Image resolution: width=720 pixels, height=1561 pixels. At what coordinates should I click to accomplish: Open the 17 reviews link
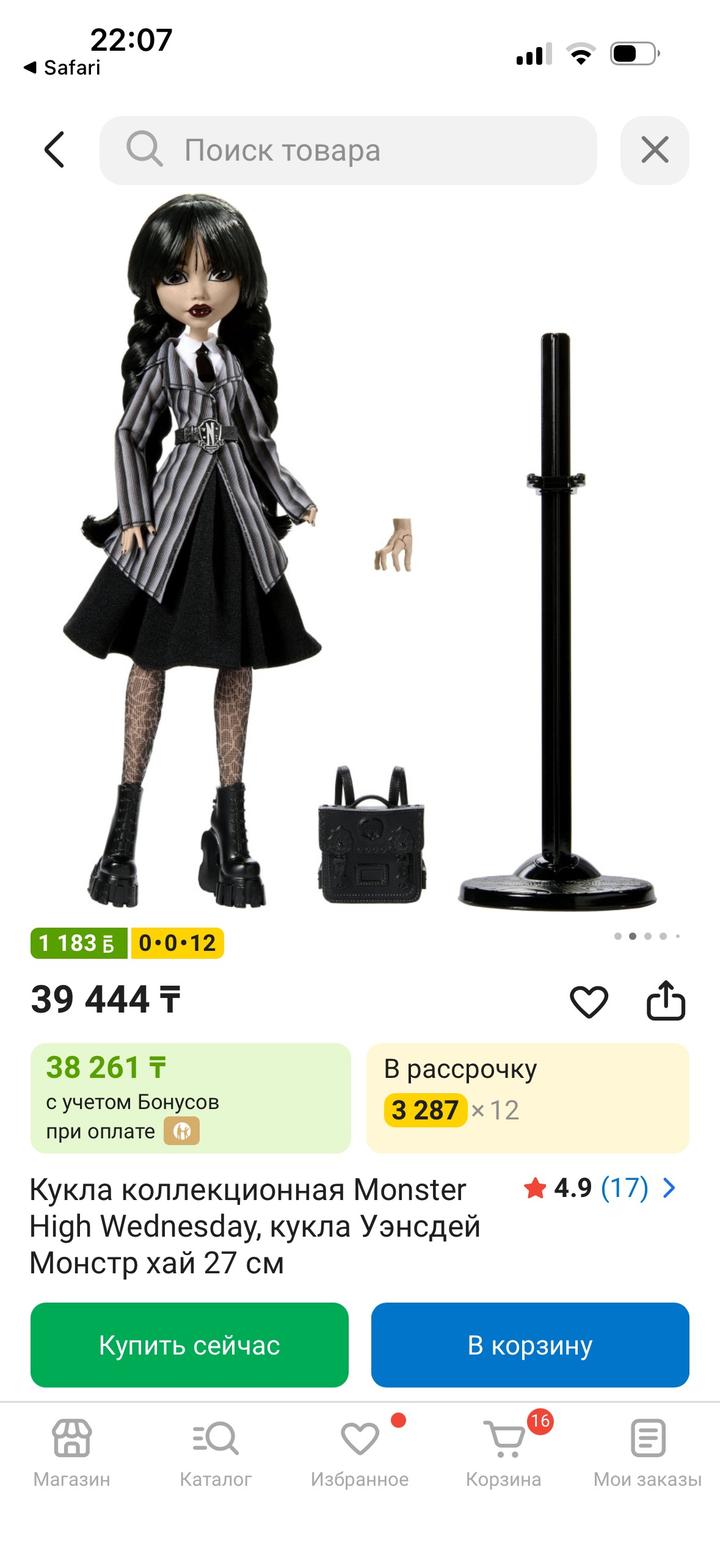click(x=625, y=1188)
